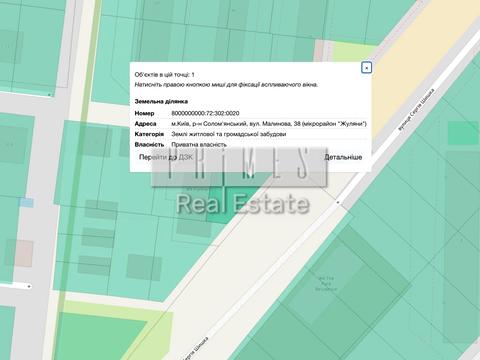Click the street label 'вулиця Сергія Шишка' near top right
Screen dimensions: 480x360
pyautogui.click(x=416, y=109)
